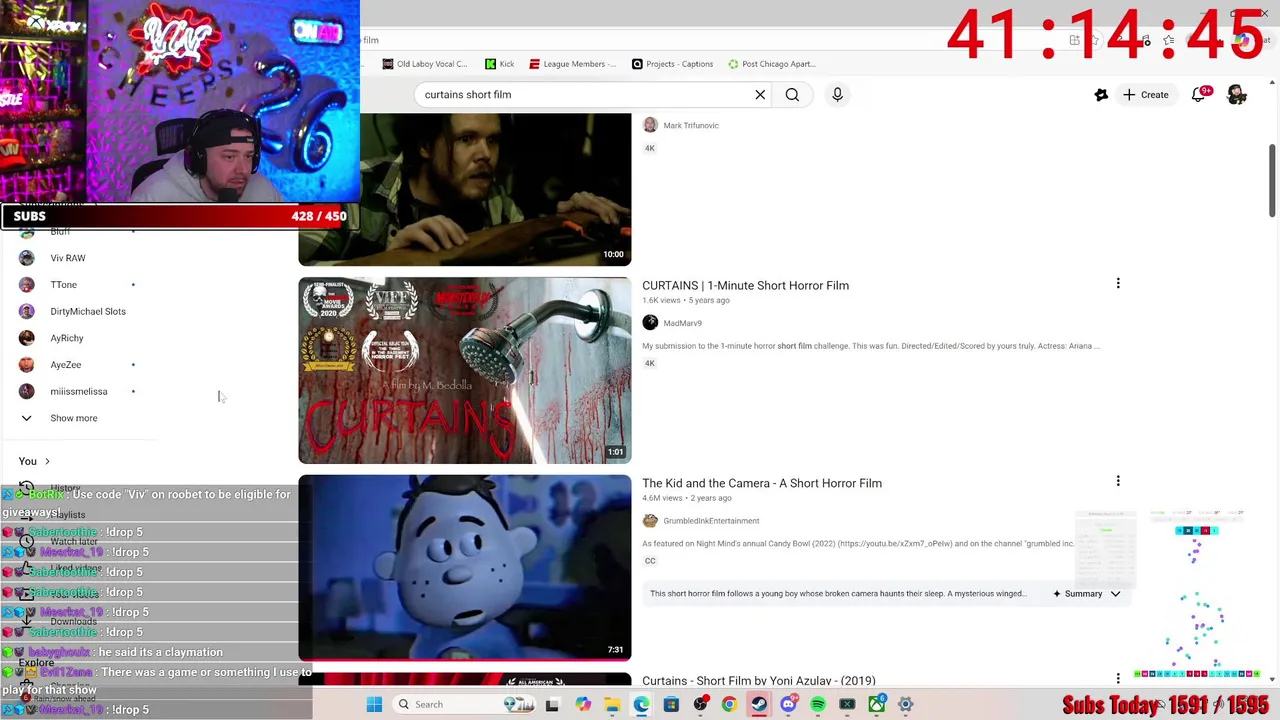
Task: Activate voice search microphone
Action: click(837, 95)
